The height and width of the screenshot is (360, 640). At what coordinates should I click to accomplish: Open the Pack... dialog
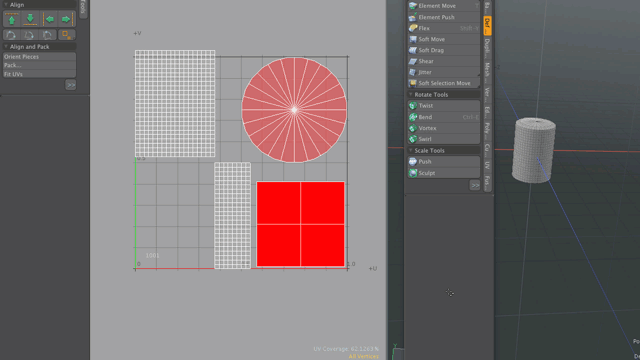coord(39,65)
